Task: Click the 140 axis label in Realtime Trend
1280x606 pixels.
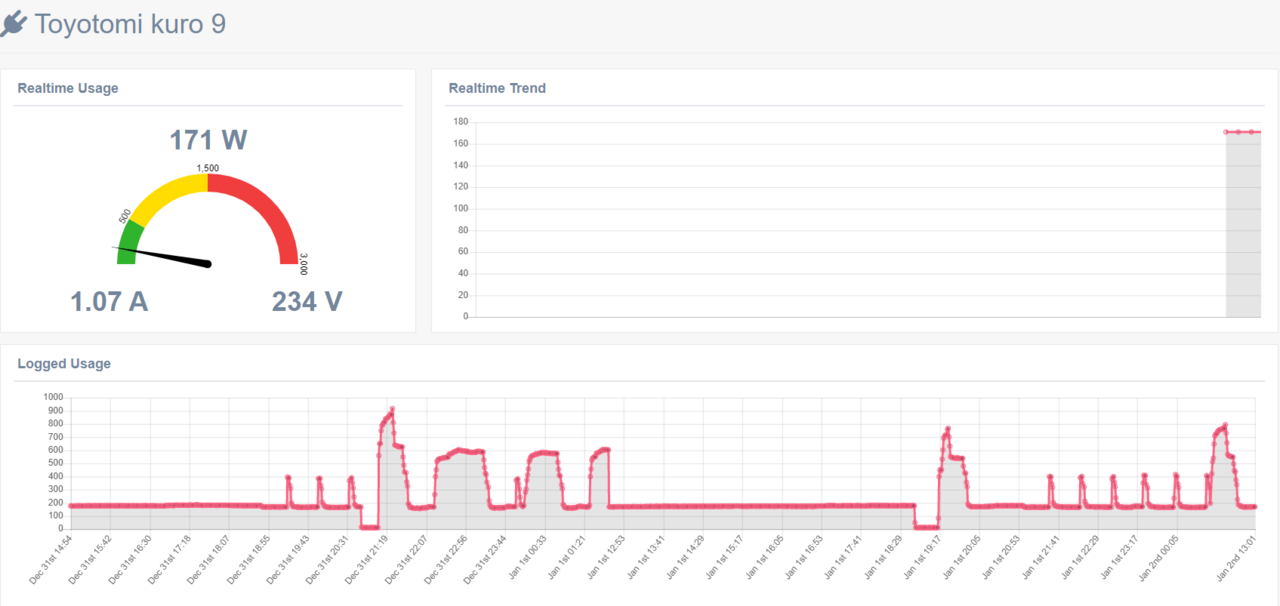Action: click(461, 165)
